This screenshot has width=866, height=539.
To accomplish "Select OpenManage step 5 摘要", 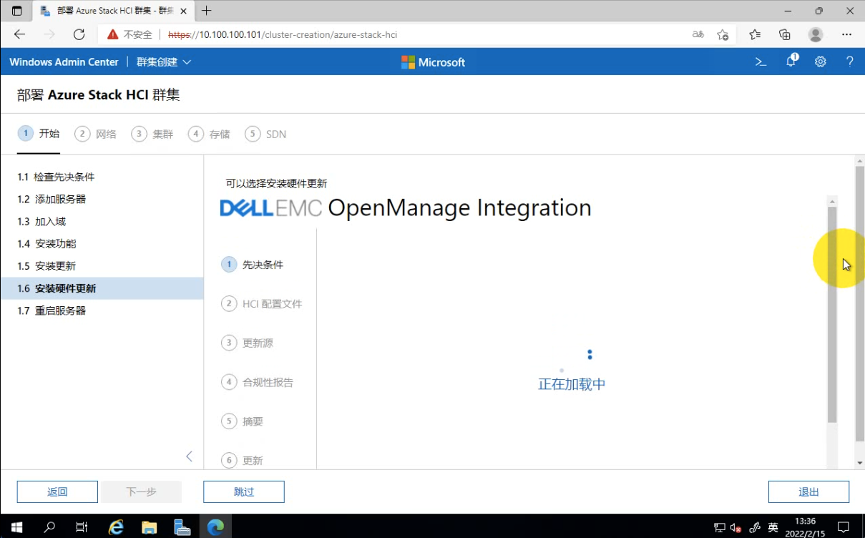I will pyautogui.click(x=242, y=421).
